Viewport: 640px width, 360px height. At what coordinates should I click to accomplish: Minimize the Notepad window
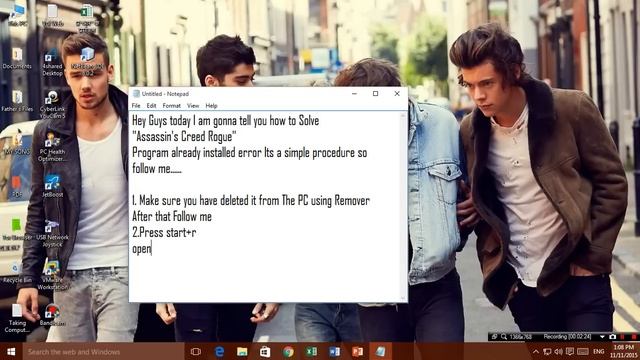pos(354,93)
